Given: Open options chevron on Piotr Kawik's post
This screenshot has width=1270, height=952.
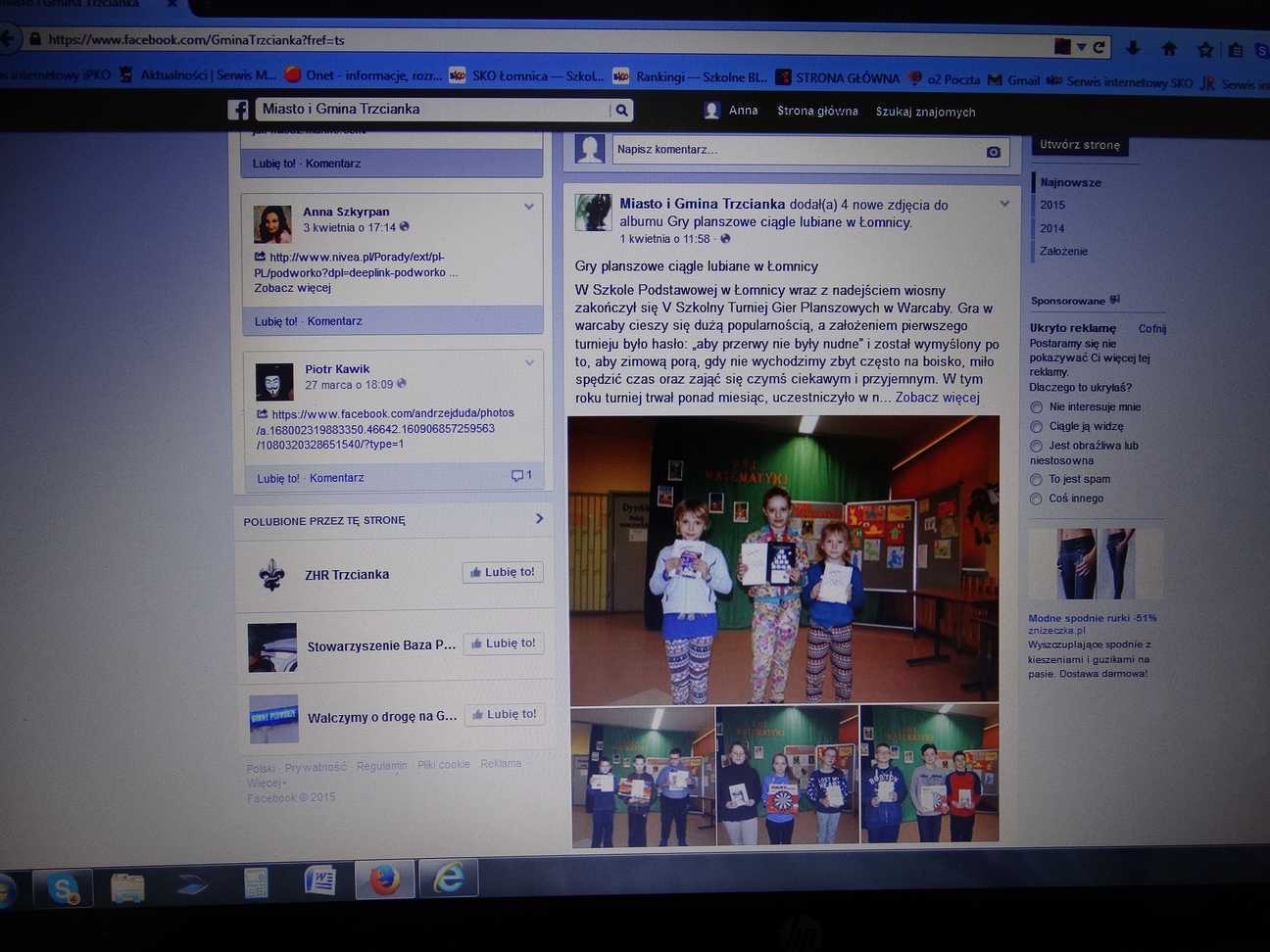Looking at the screenshot, I should (530, 362).
